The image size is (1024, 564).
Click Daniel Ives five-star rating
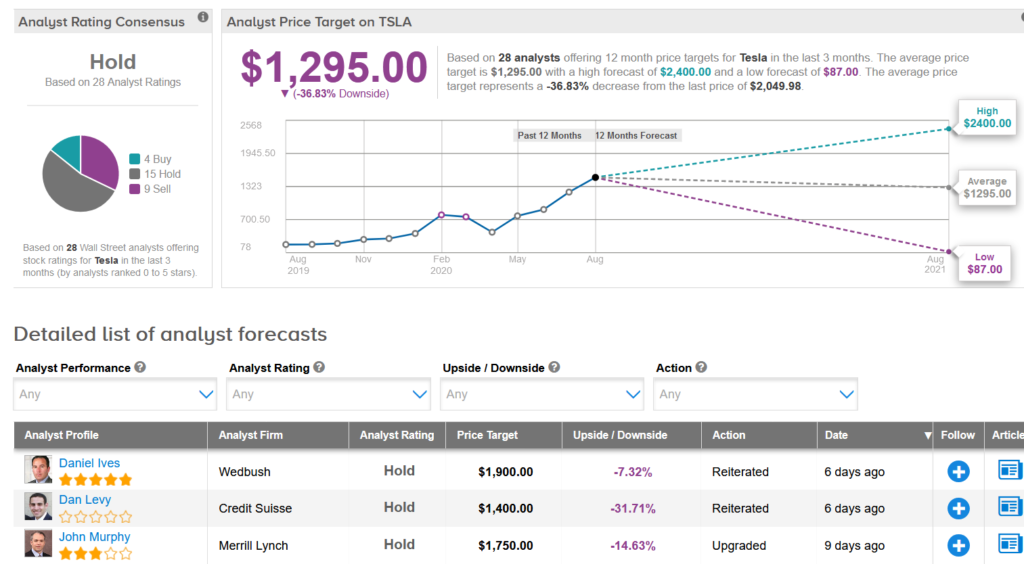95,480
